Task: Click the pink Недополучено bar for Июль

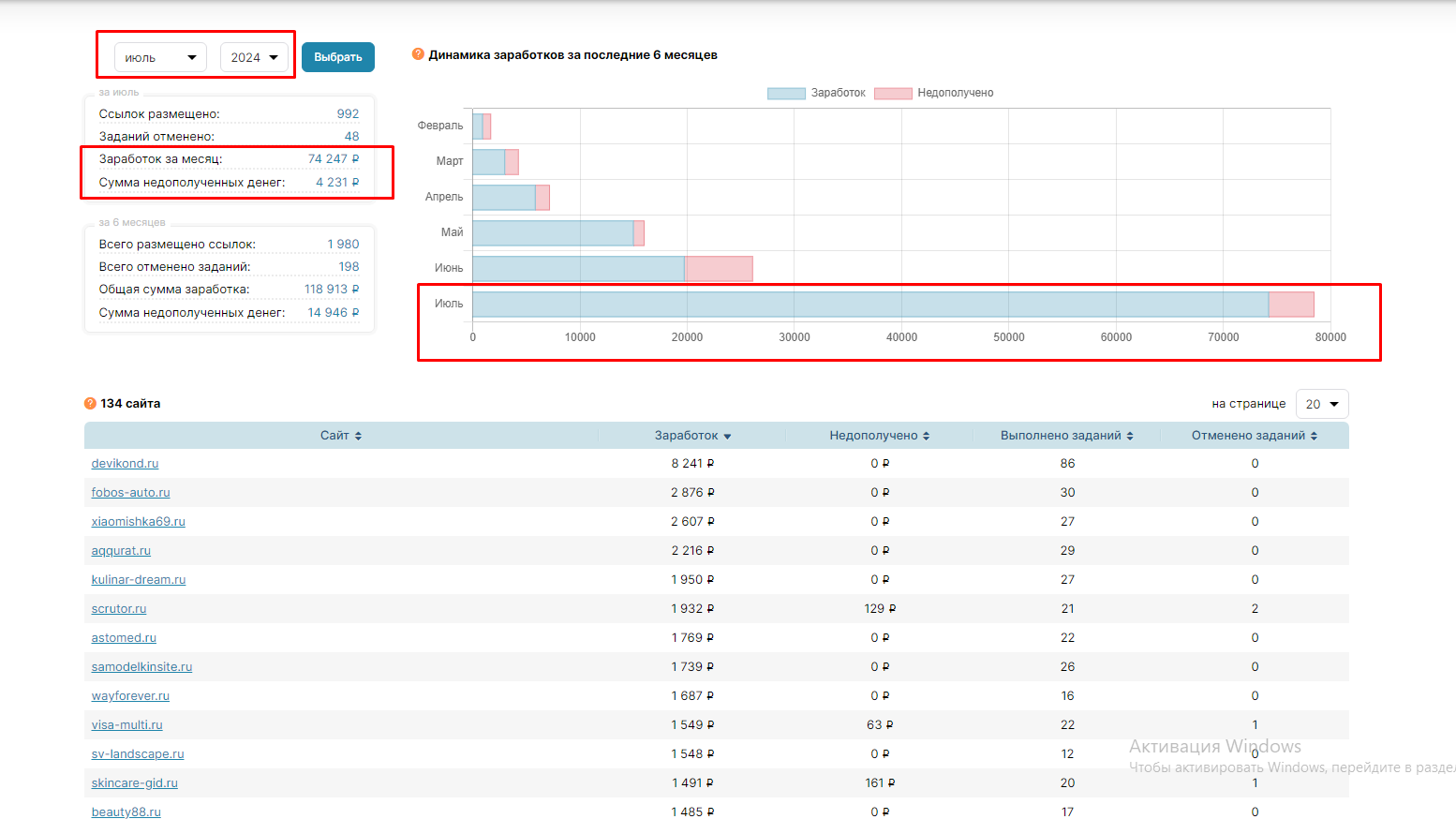Action: pos(1291,305)
